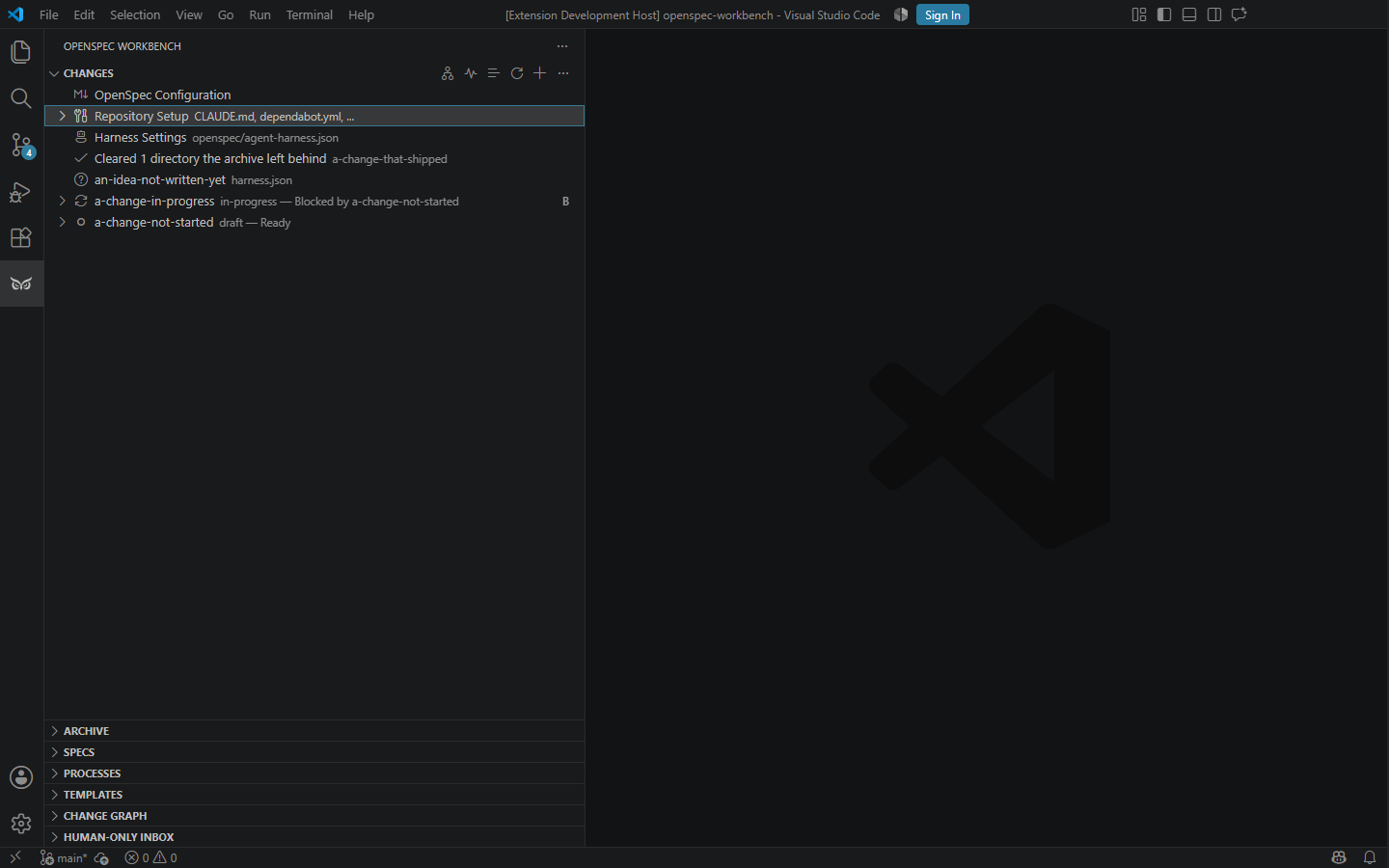Open the Help menu

click(362, 14)
